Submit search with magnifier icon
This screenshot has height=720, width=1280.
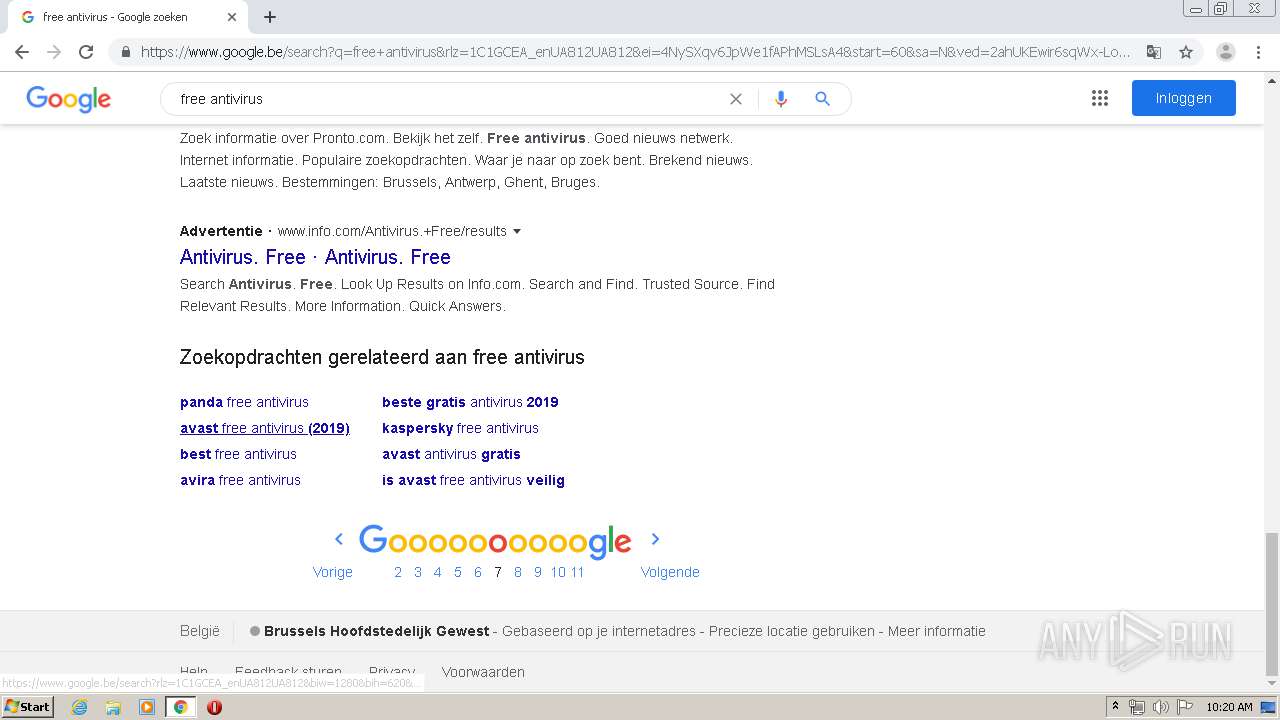tap(822, 99)
